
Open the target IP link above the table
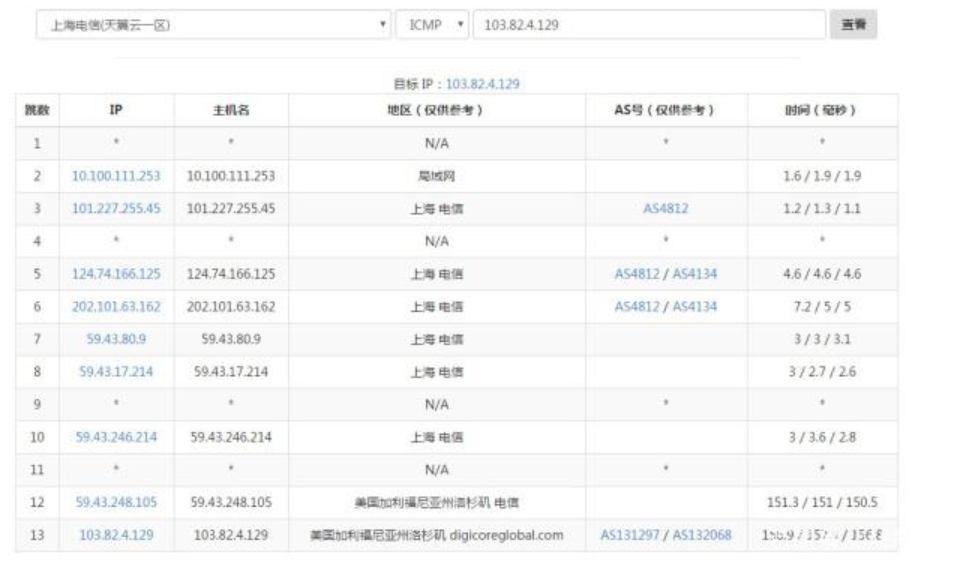coord(482,84)
